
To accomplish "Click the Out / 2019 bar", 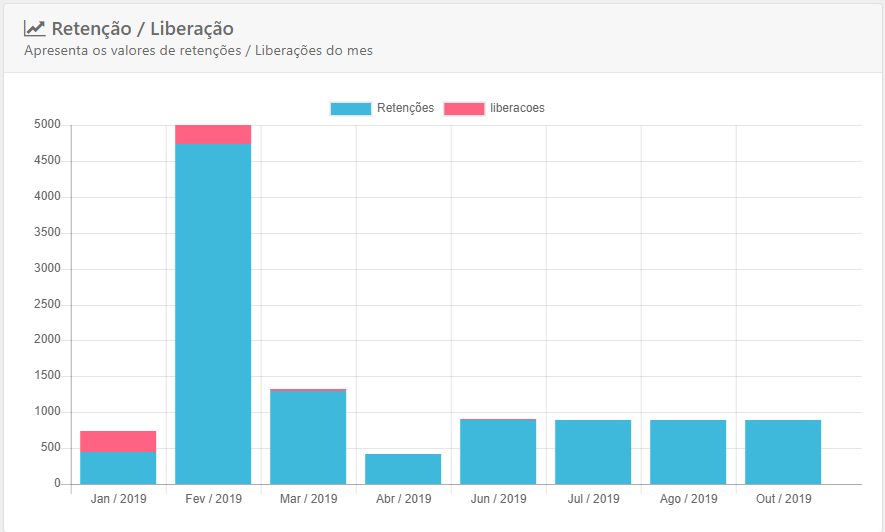I will [783, 452].
